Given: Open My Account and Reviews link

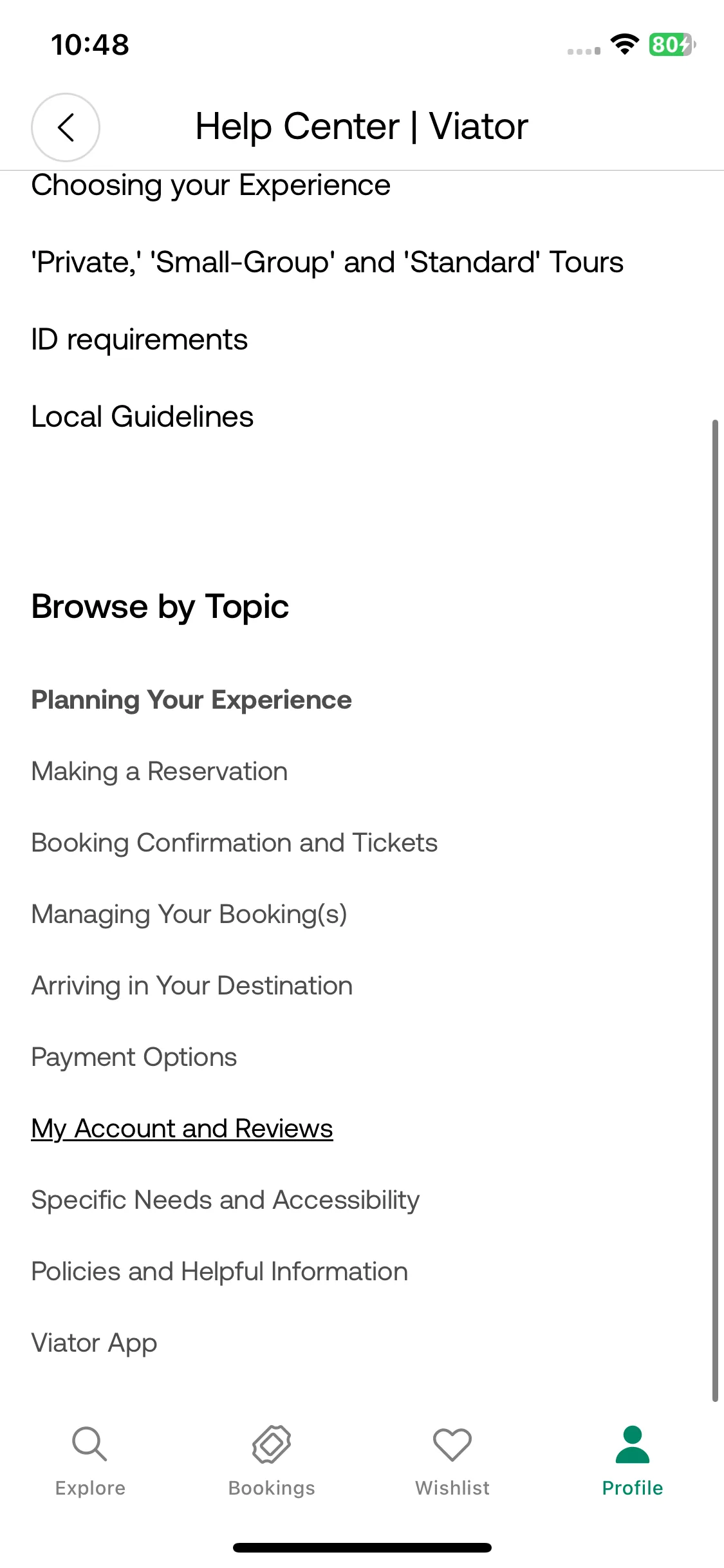Looking at the screenshot, I should pos(182,1128).
